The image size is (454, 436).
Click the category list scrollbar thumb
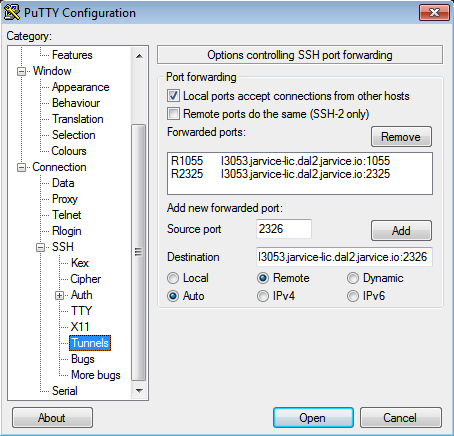point(139,252)
